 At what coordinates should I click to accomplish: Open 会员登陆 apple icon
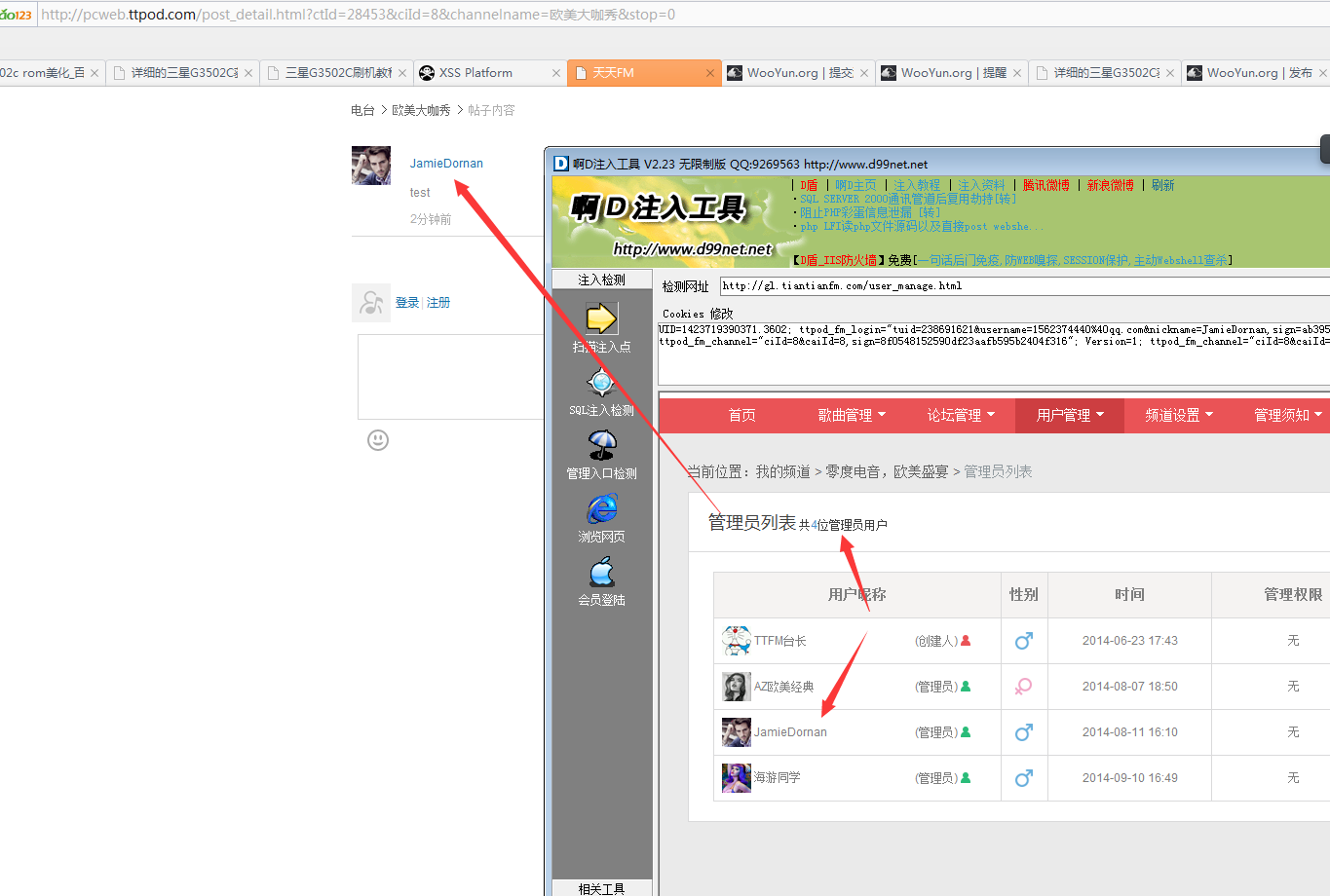tap(601, 572)
